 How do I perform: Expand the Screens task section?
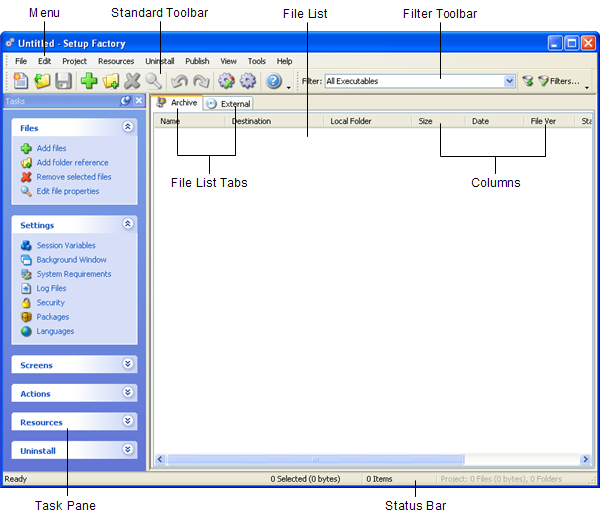[x=127, y=365]
